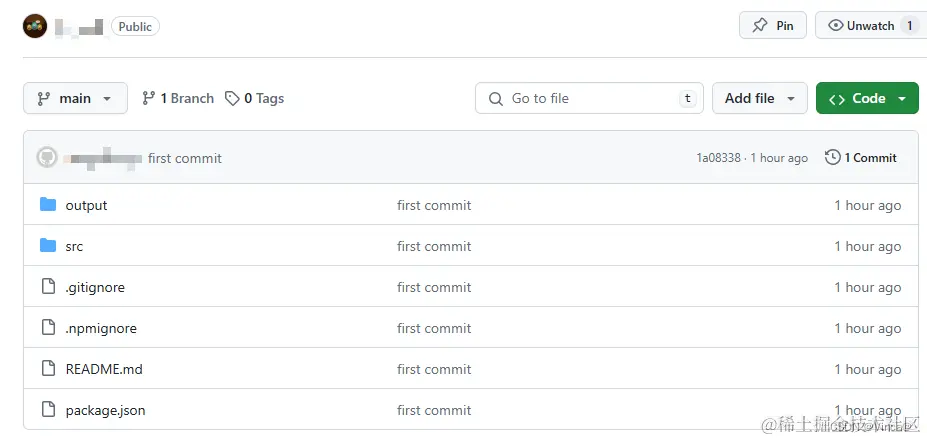
Task: Open the 1 Commit history
Action: tap(861, 158)
